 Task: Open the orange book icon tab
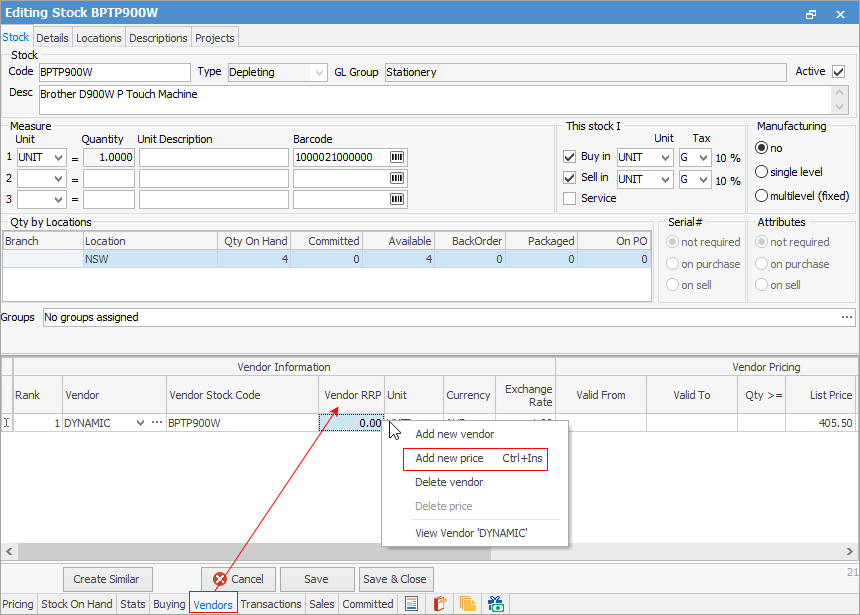click(x=439, y=604)
